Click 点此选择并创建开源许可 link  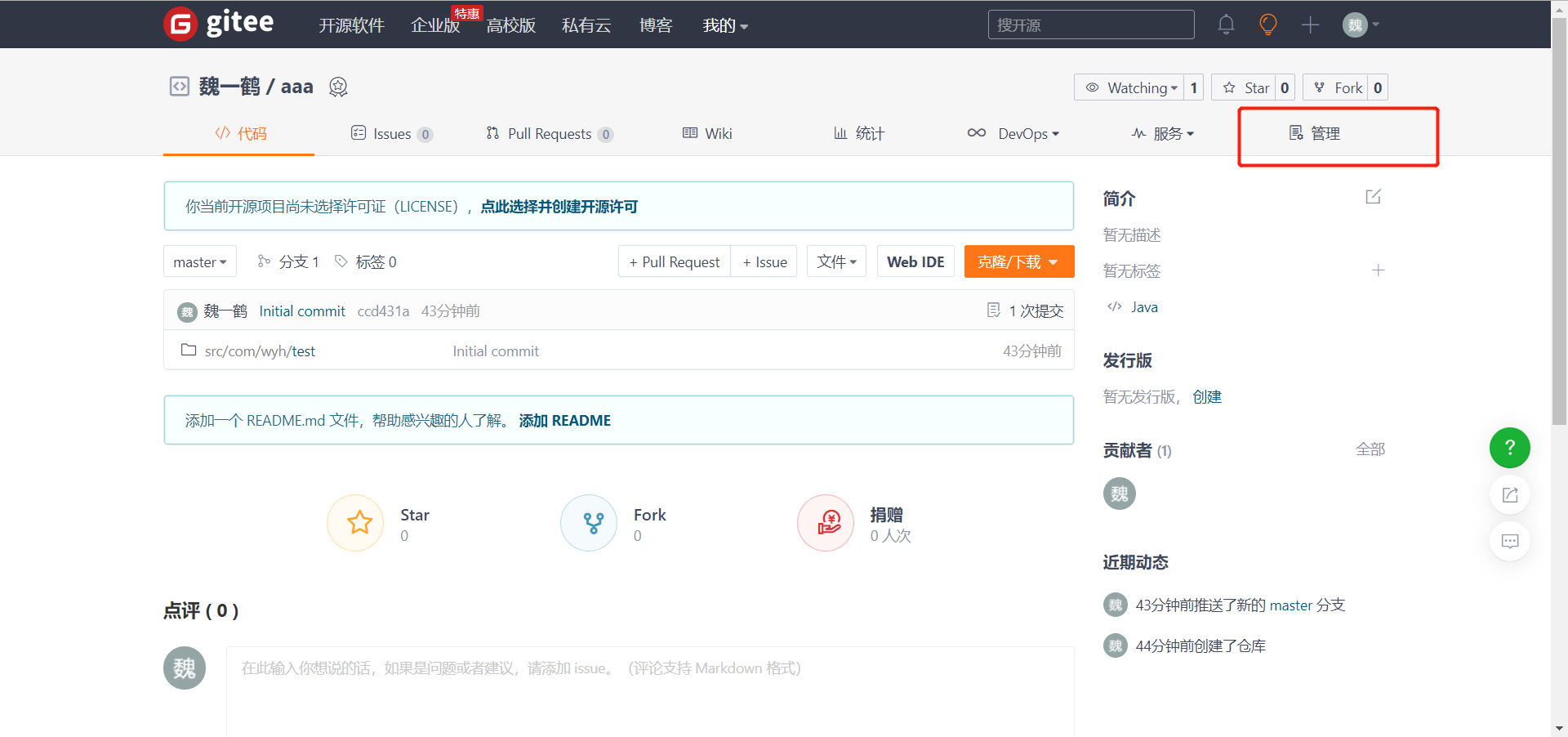click(559, 207)
